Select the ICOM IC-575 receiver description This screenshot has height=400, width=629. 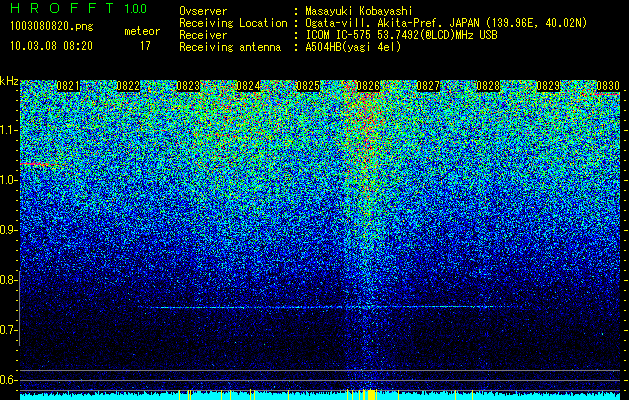point(402,35)
